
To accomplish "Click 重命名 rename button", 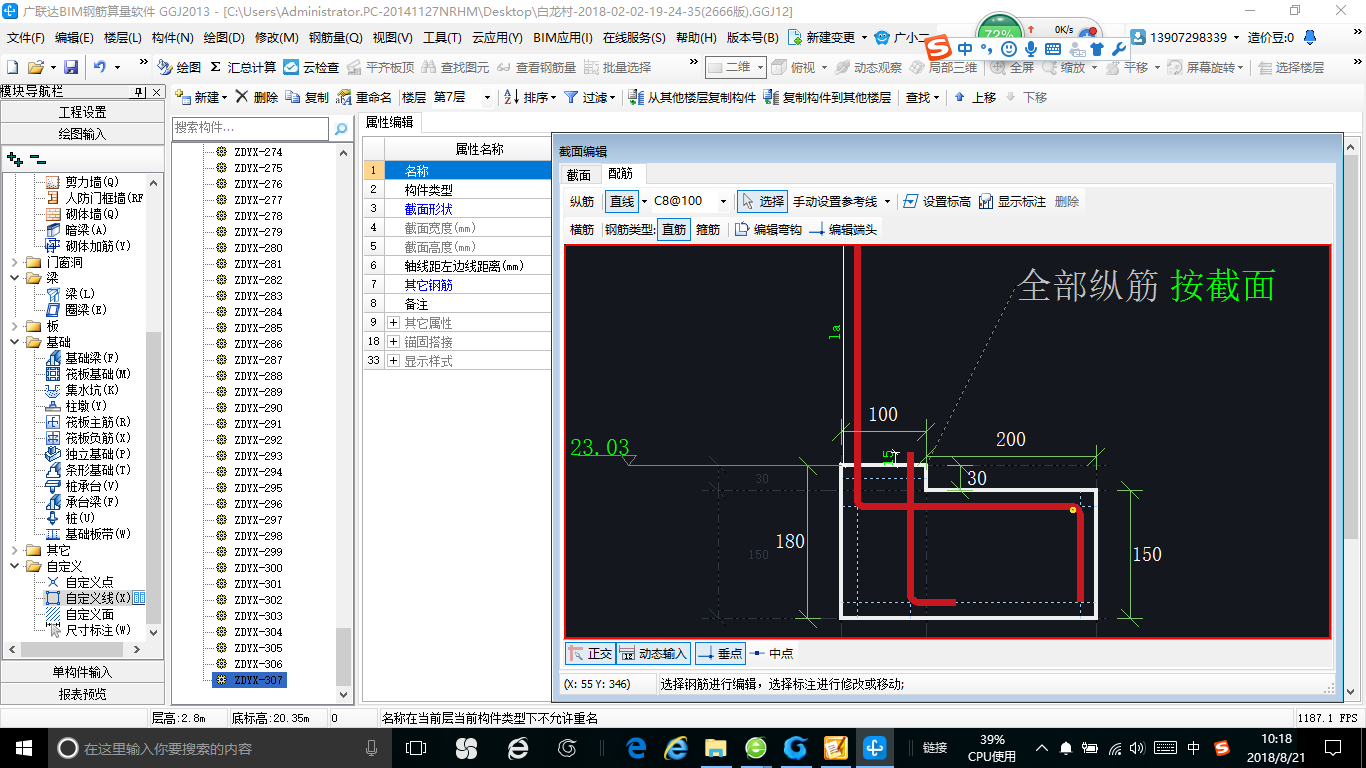I will click(364, 97).
